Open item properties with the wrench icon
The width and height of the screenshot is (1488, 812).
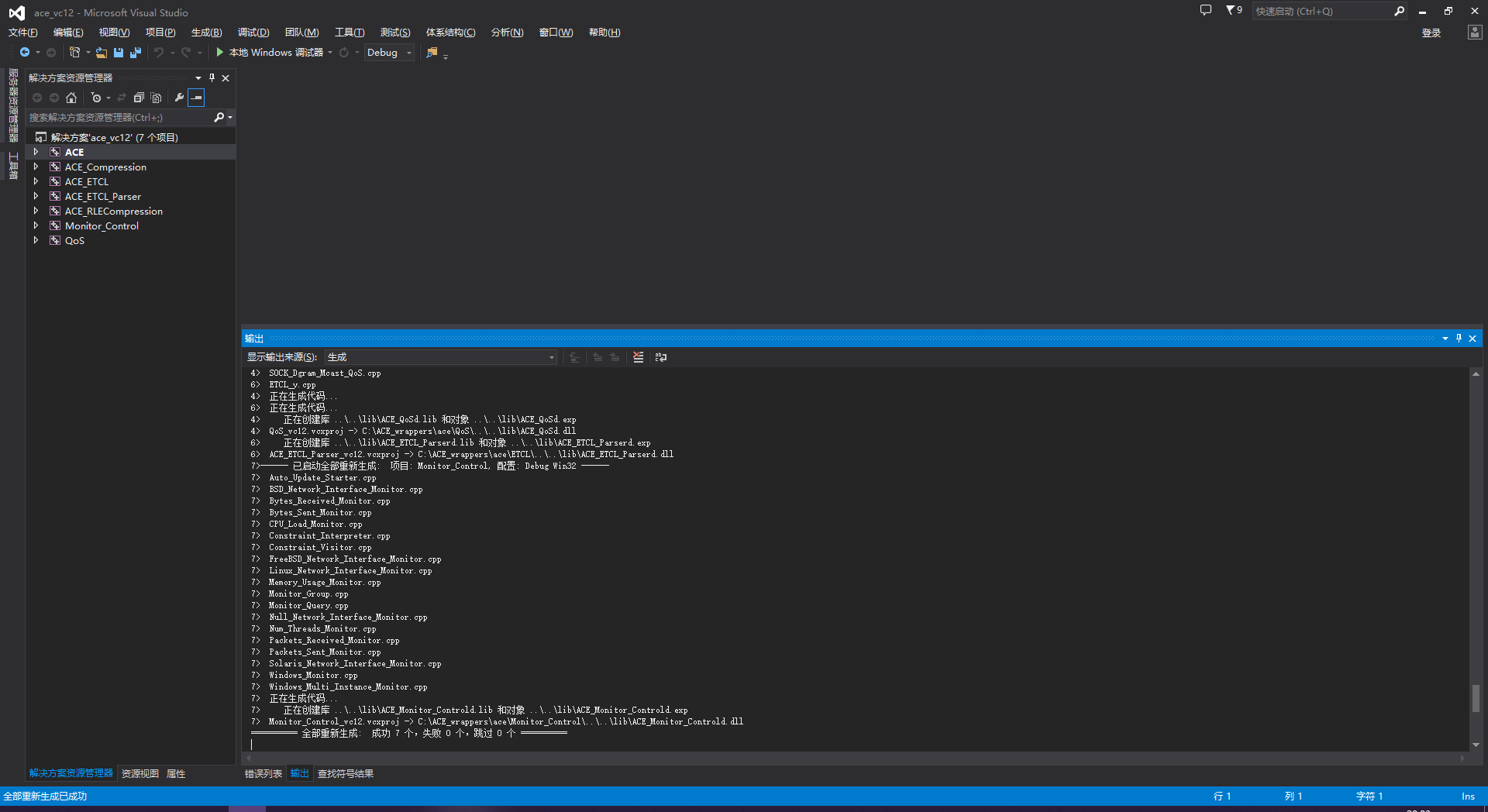point(179,98)
